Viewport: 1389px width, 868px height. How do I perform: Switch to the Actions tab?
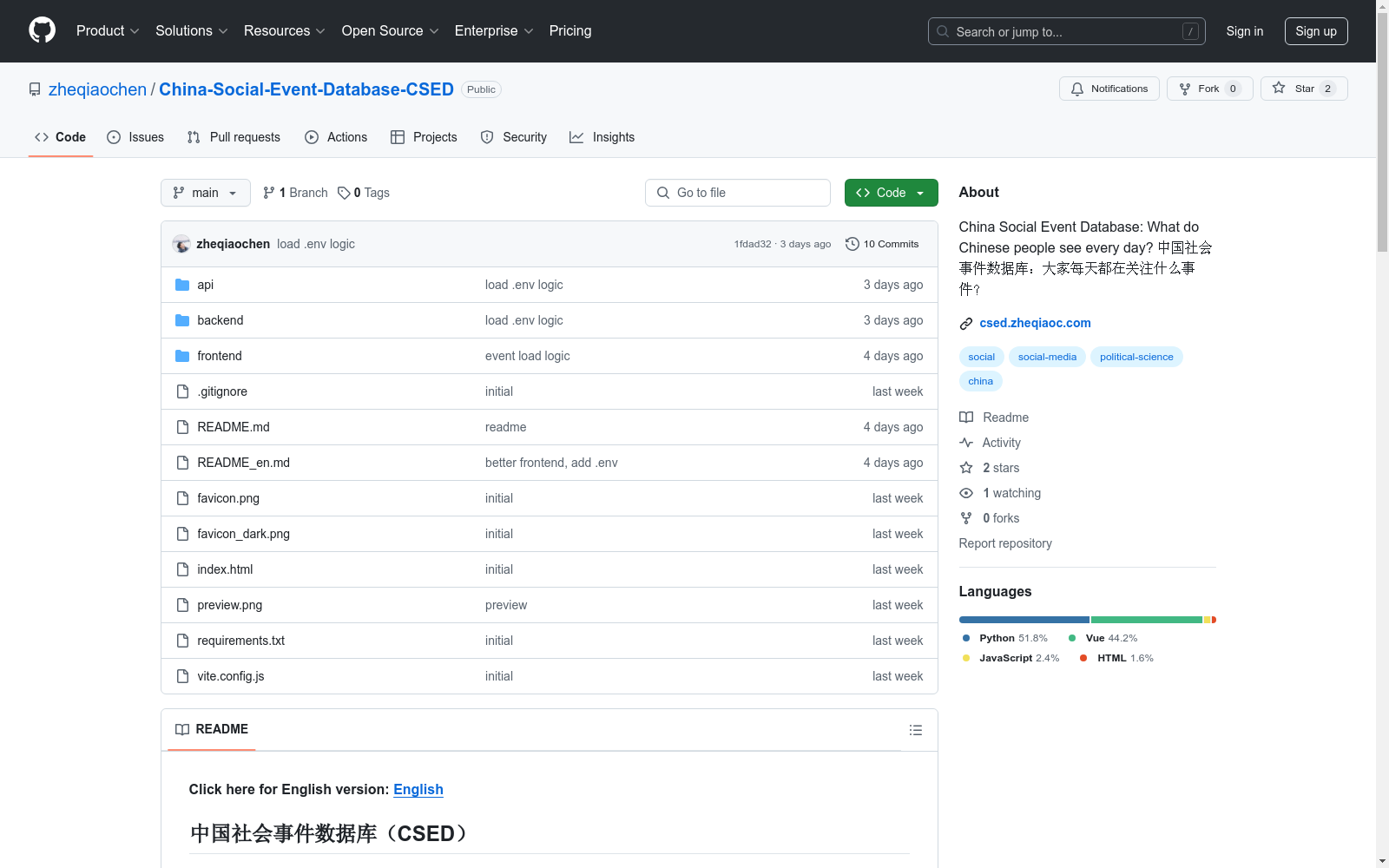pyautogui.click(x=336, y=137)
